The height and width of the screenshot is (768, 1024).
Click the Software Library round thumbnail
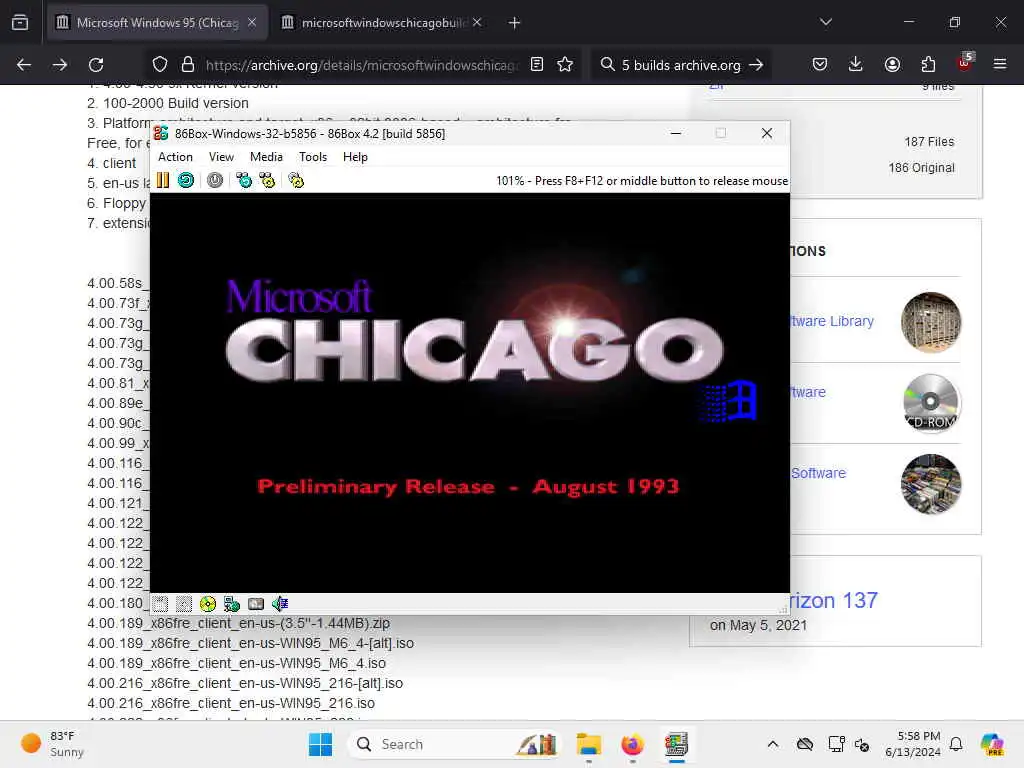coord(931,322)
